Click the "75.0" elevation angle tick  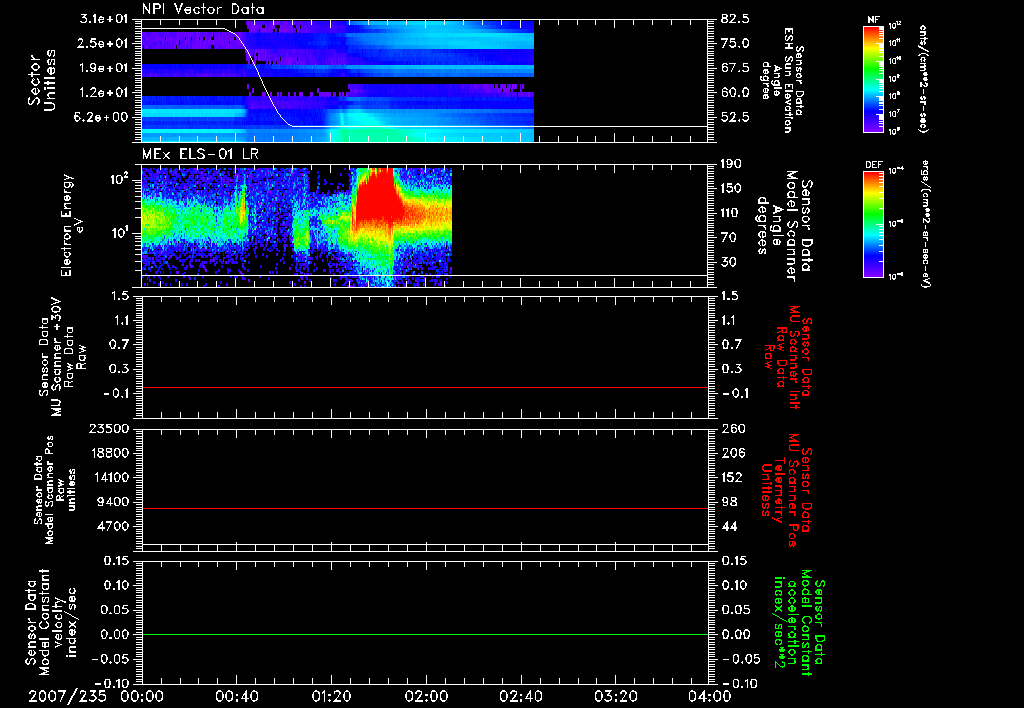coord(735,43)
